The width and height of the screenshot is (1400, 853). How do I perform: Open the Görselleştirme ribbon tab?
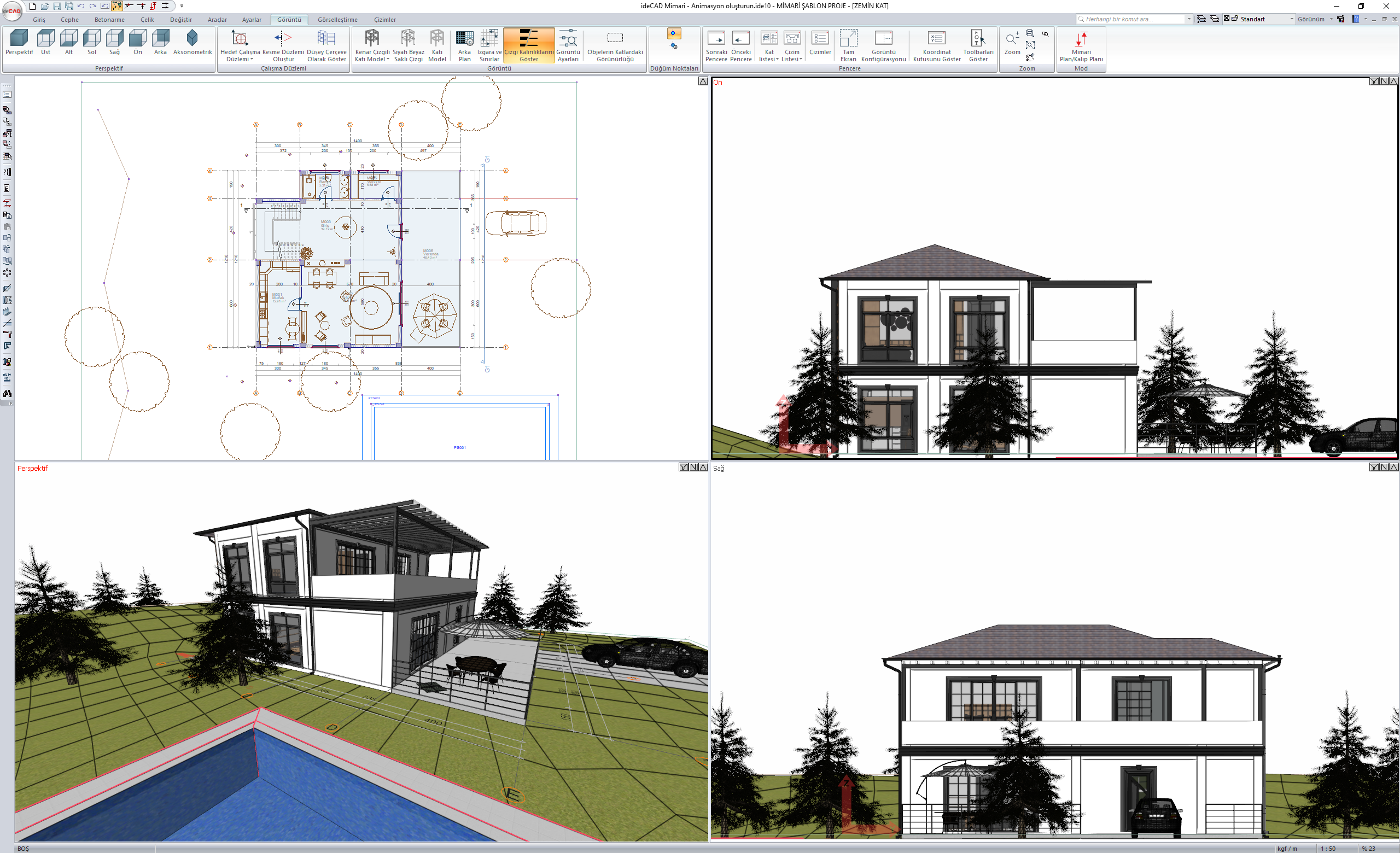(x=337, y=20)
